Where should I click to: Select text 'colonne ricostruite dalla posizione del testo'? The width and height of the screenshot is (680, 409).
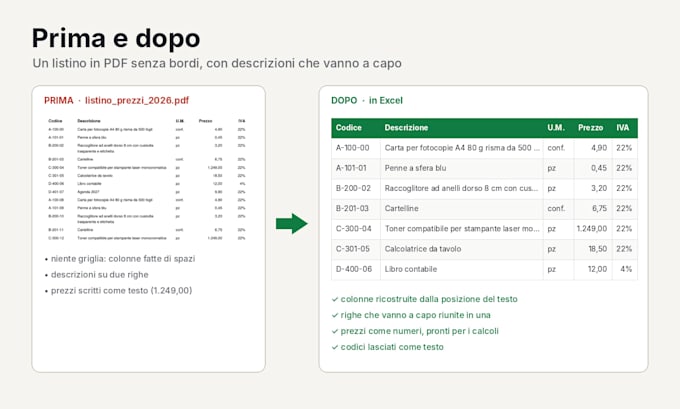pyautogui.click(x=428, y=299)
